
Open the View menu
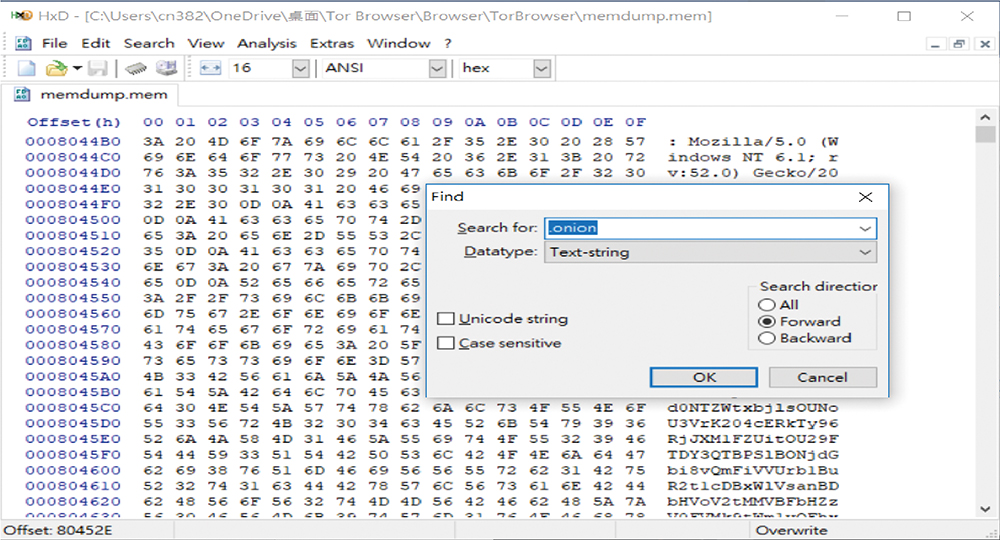(x=205, y=43)
